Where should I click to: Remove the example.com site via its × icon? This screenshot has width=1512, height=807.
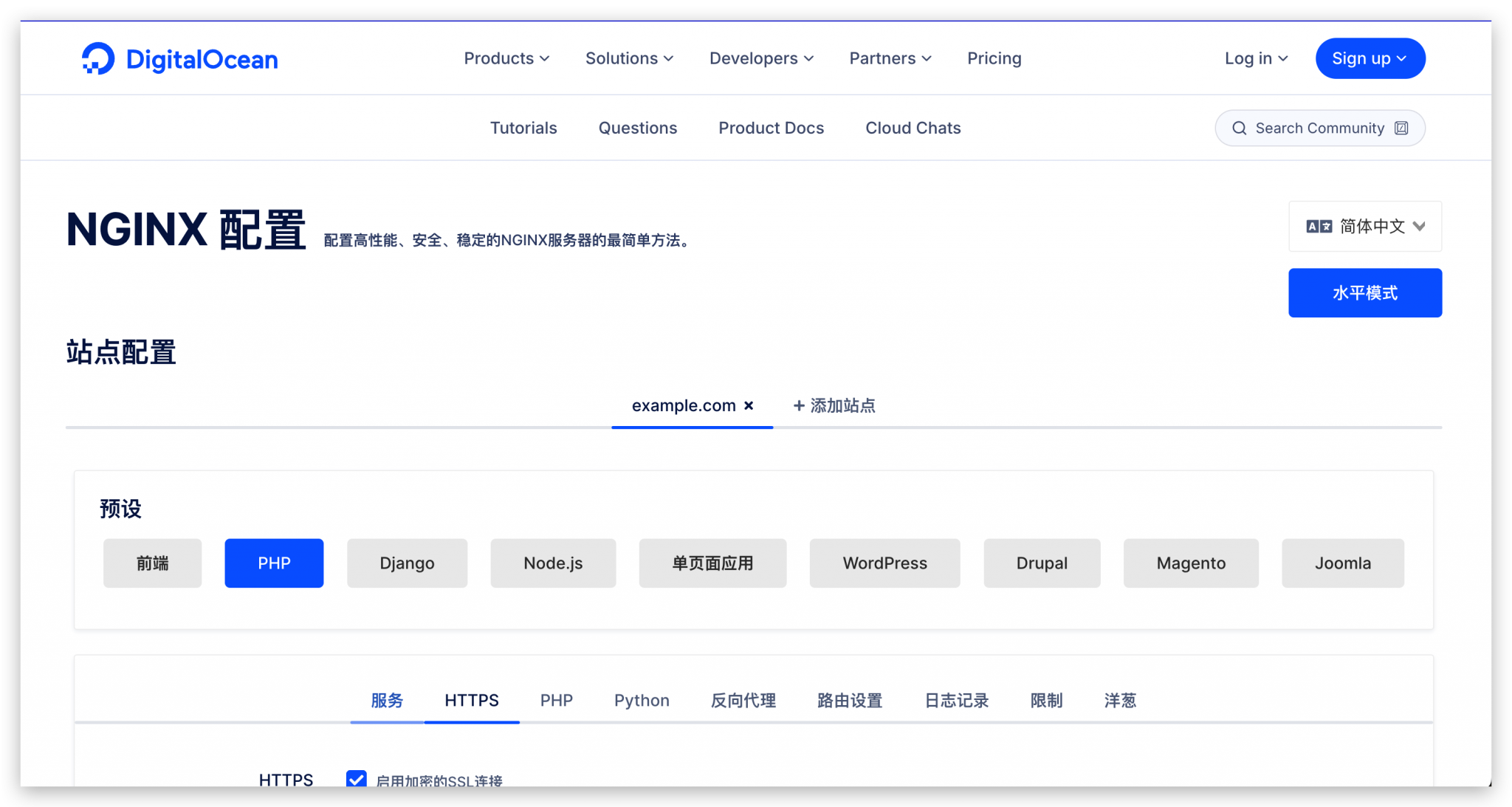tap(749, 405)
